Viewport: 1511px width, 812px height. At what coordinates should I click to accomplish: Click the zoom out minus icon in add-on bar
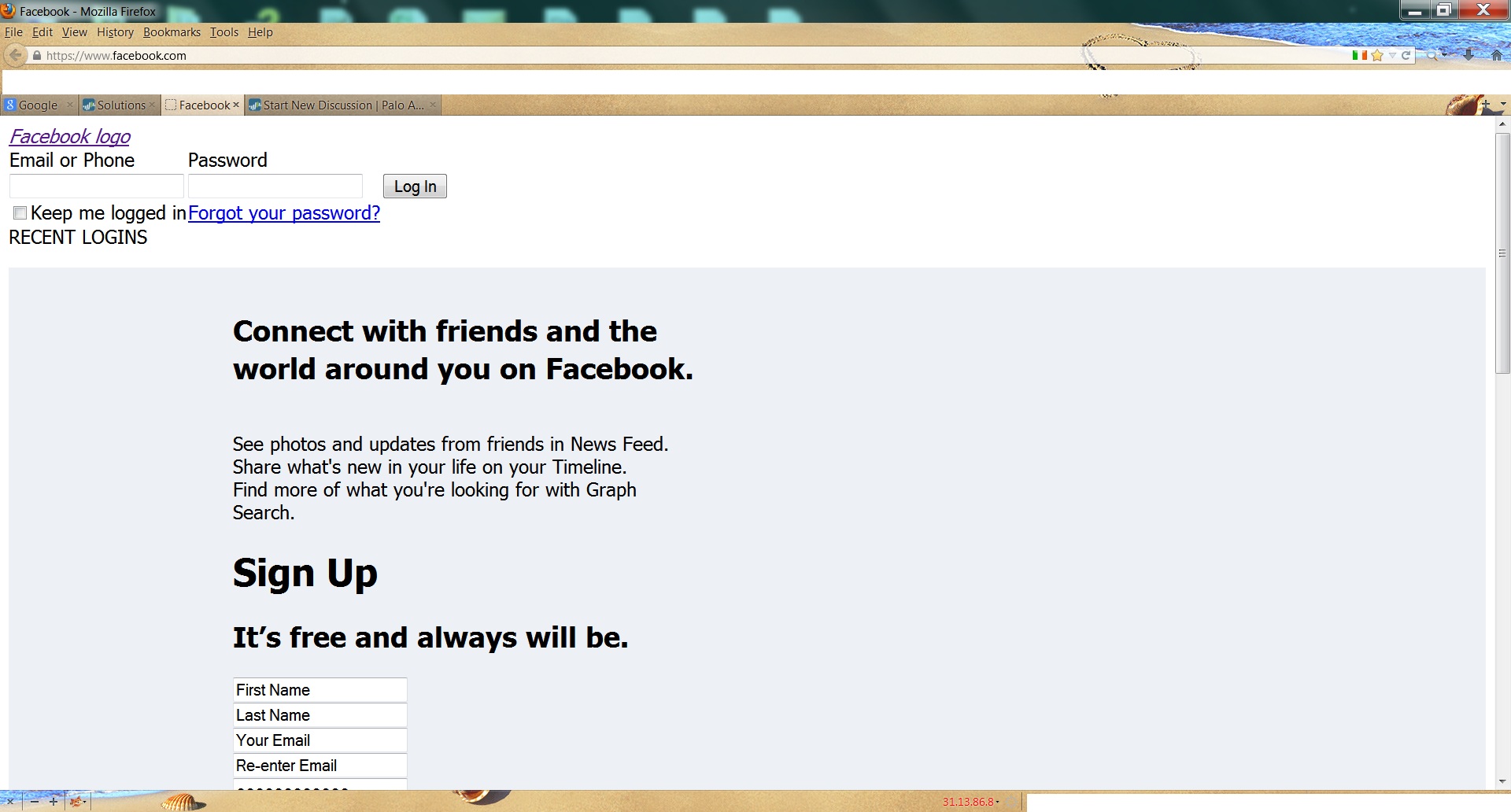[34, 802]
